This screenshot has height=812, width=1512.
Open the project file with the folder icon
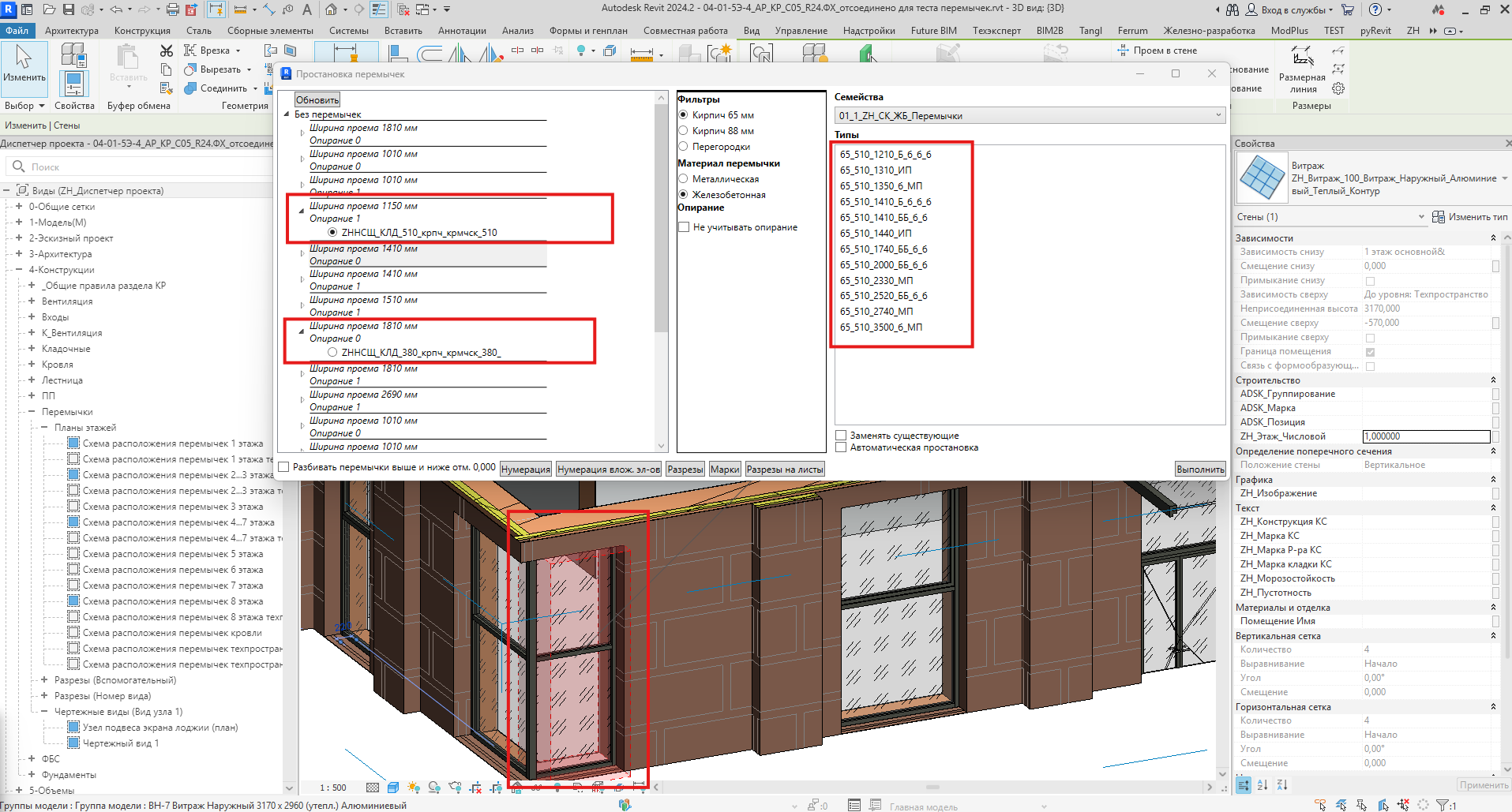click(49, 9)
